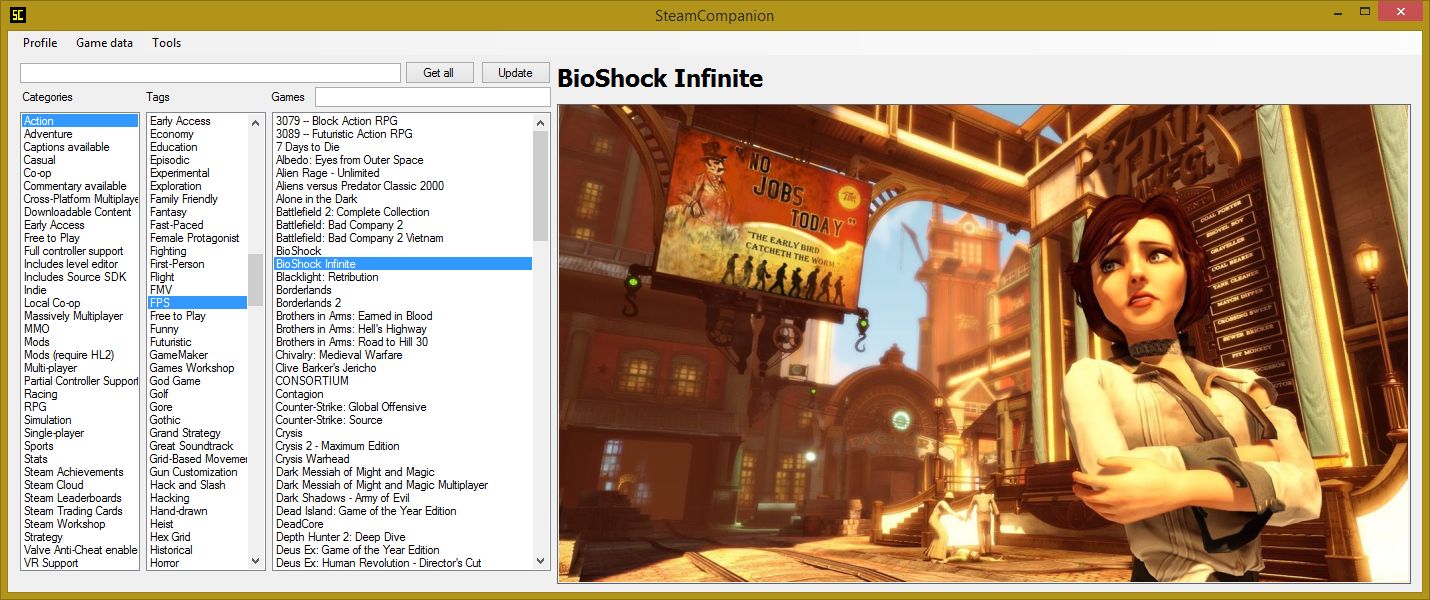The image size is (1430, 600).
Task: Select DeadCore game
Action: pos(403,524)
